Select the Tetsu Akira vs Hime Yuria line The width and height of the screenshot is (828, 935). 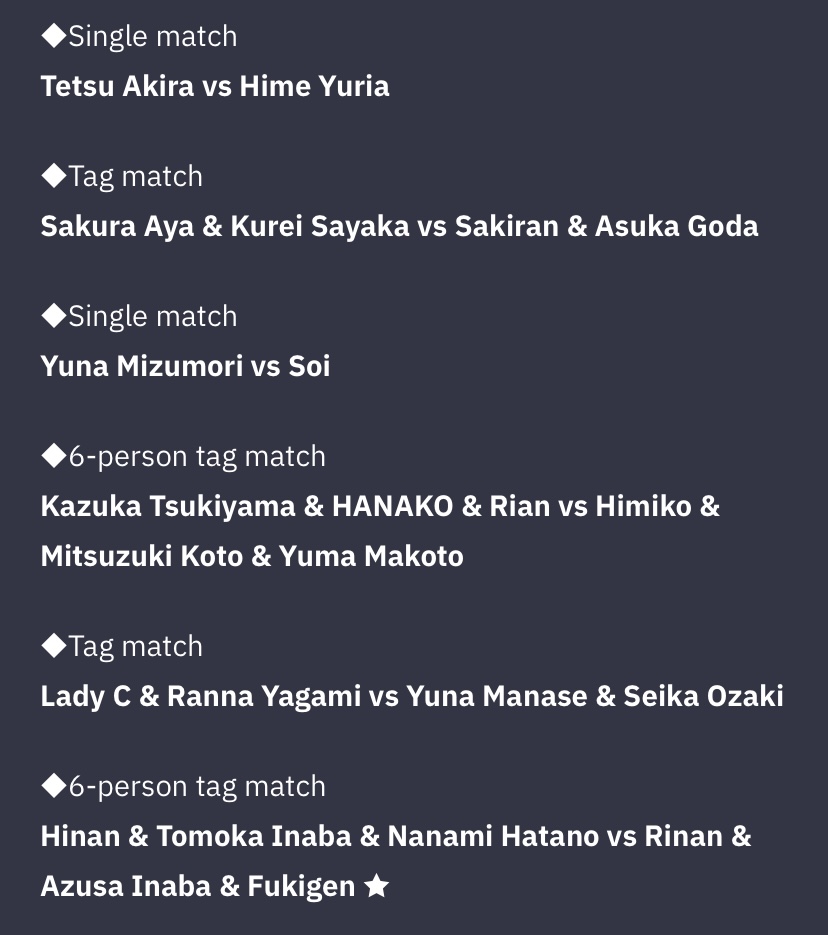215,86
